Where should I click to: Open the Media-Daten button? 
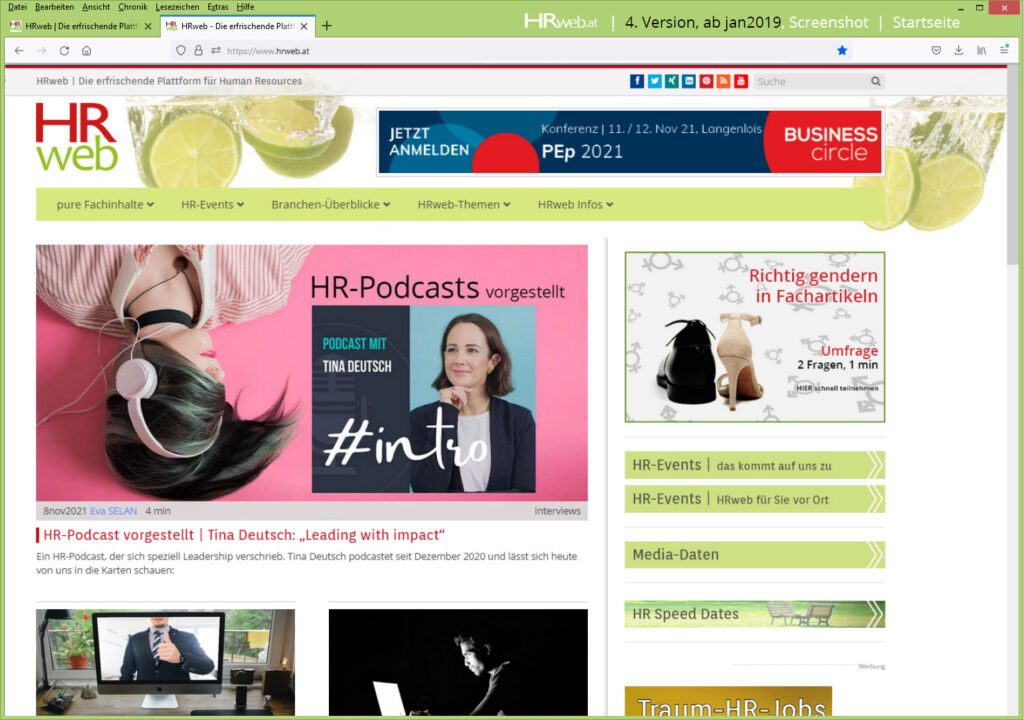tap(755, 555)
